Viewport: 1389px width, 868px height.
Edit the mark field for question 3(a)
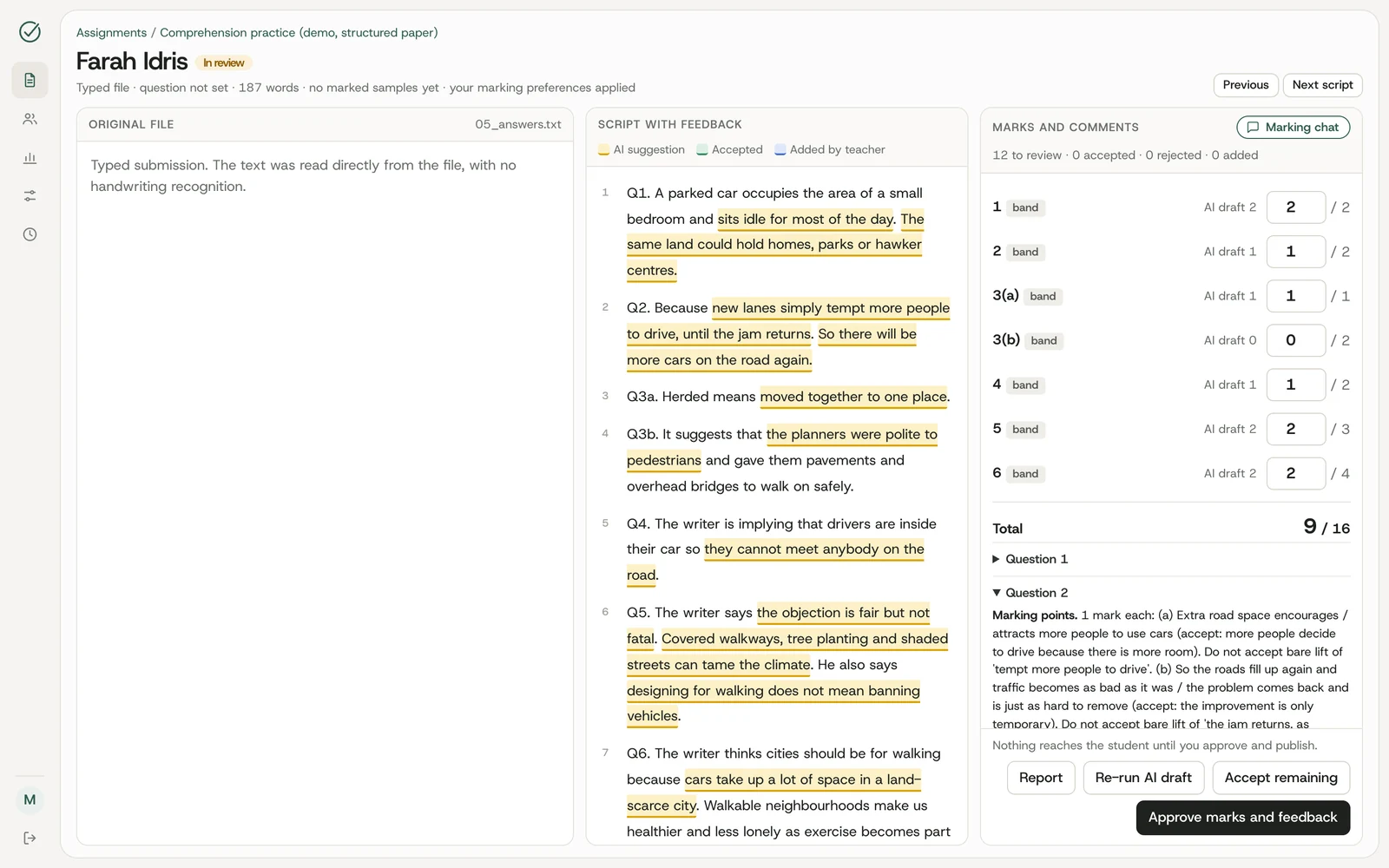tap(1295, 296)
